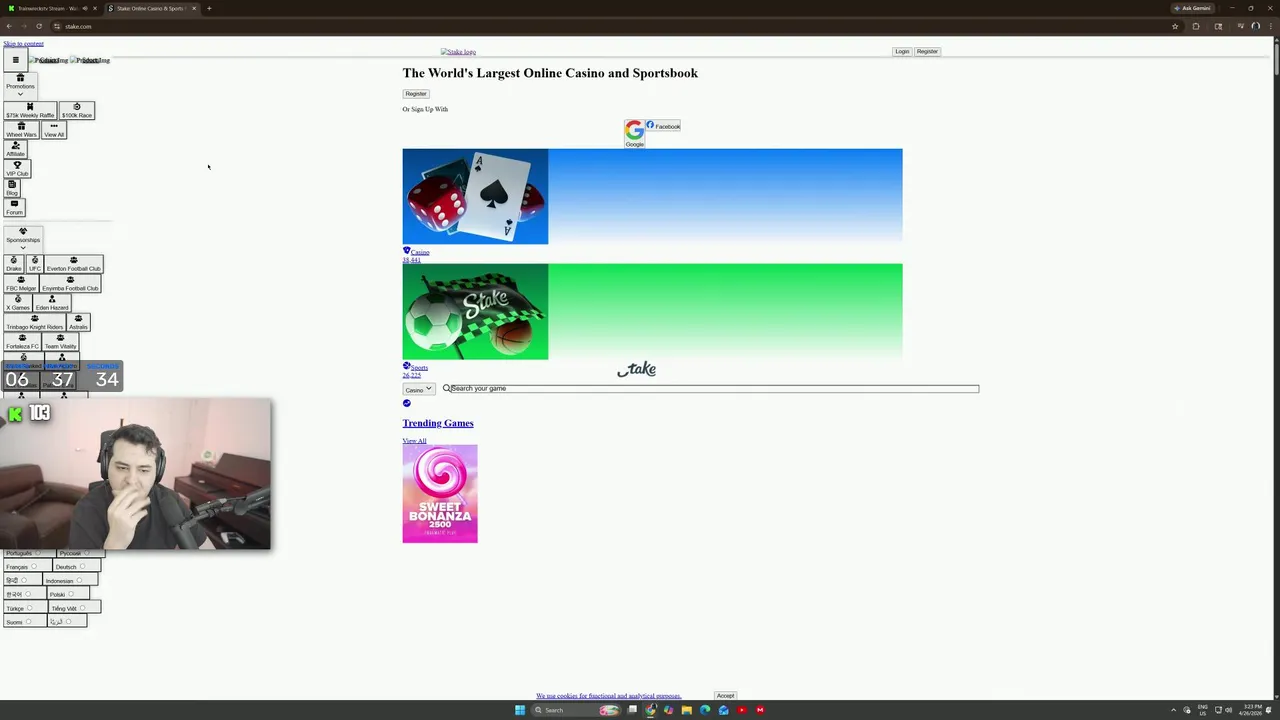Screen dimensions: 1280x720
Task: Click View All under Trending Games
Action: (414, 441)
